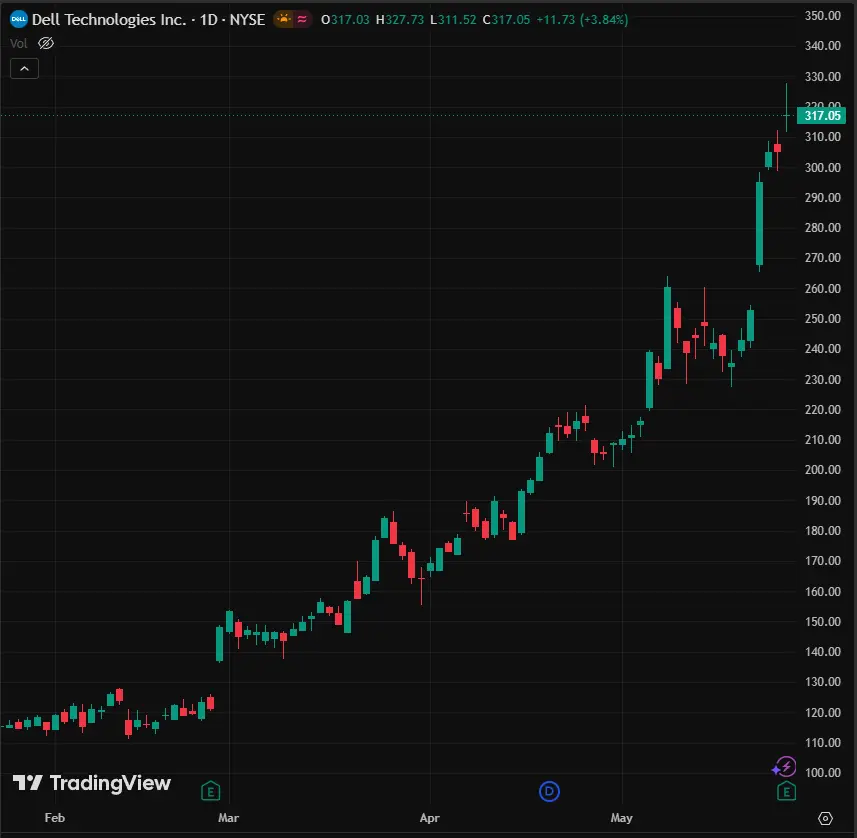
Task: Click the orange market status sun icon
Action: (x=284, y=20)
